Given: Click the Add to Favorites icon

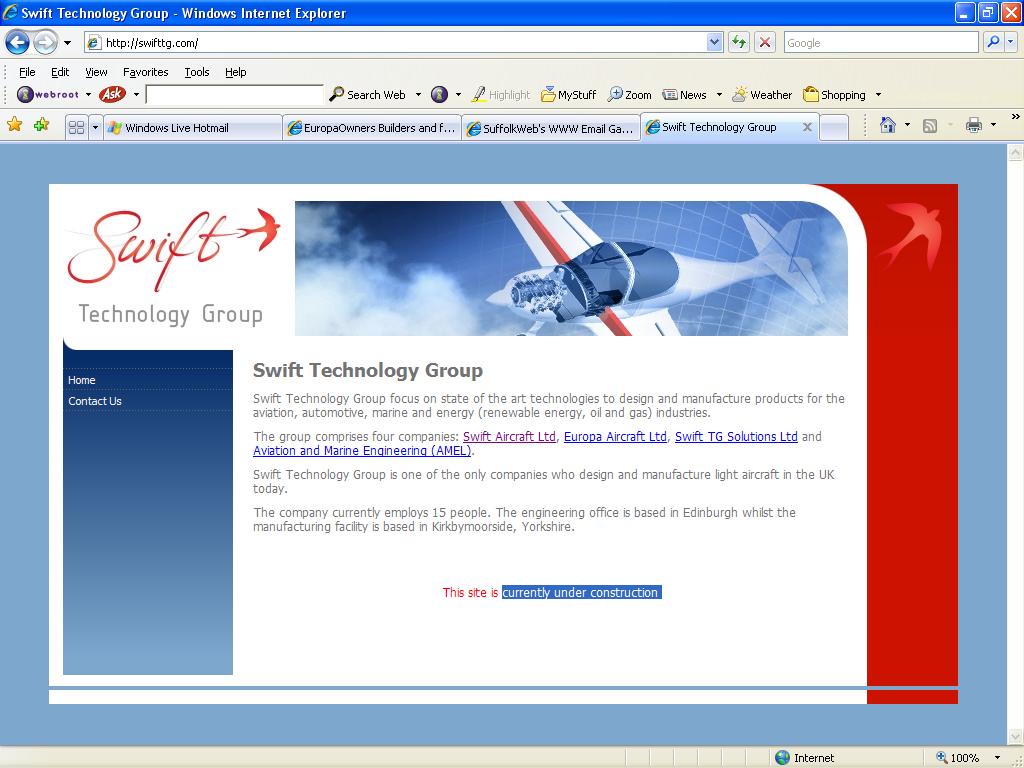Looking at the screenshot, I should (41, 125).
